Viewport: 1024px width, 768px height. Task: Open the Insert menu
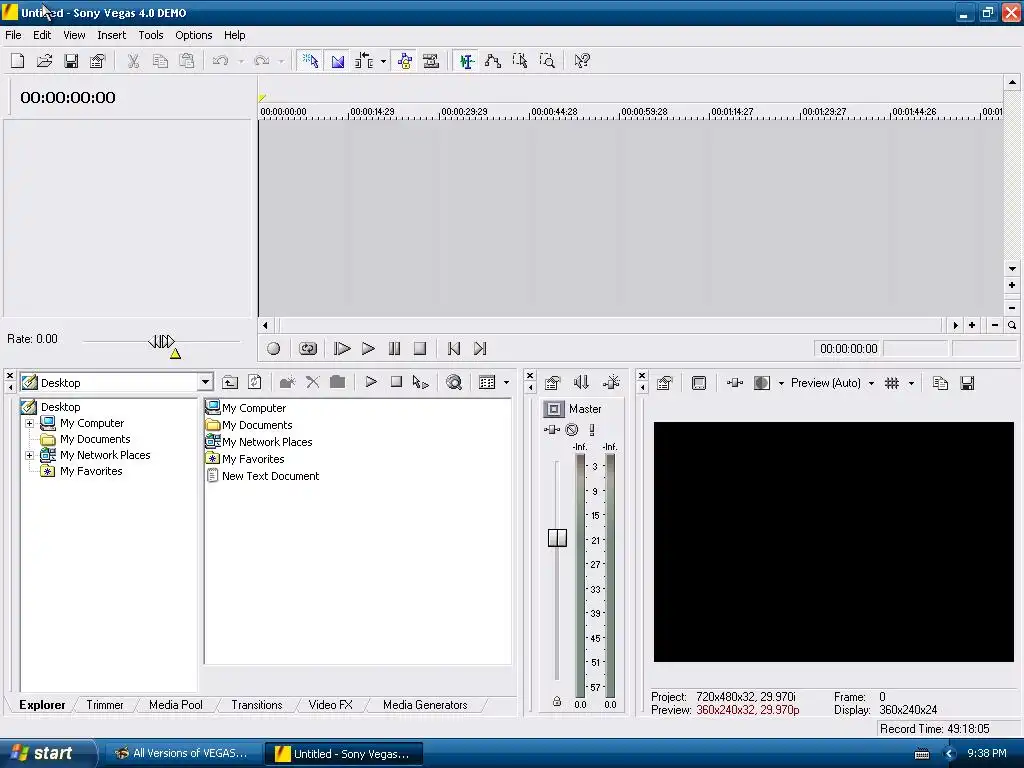(x=112, y=35)
